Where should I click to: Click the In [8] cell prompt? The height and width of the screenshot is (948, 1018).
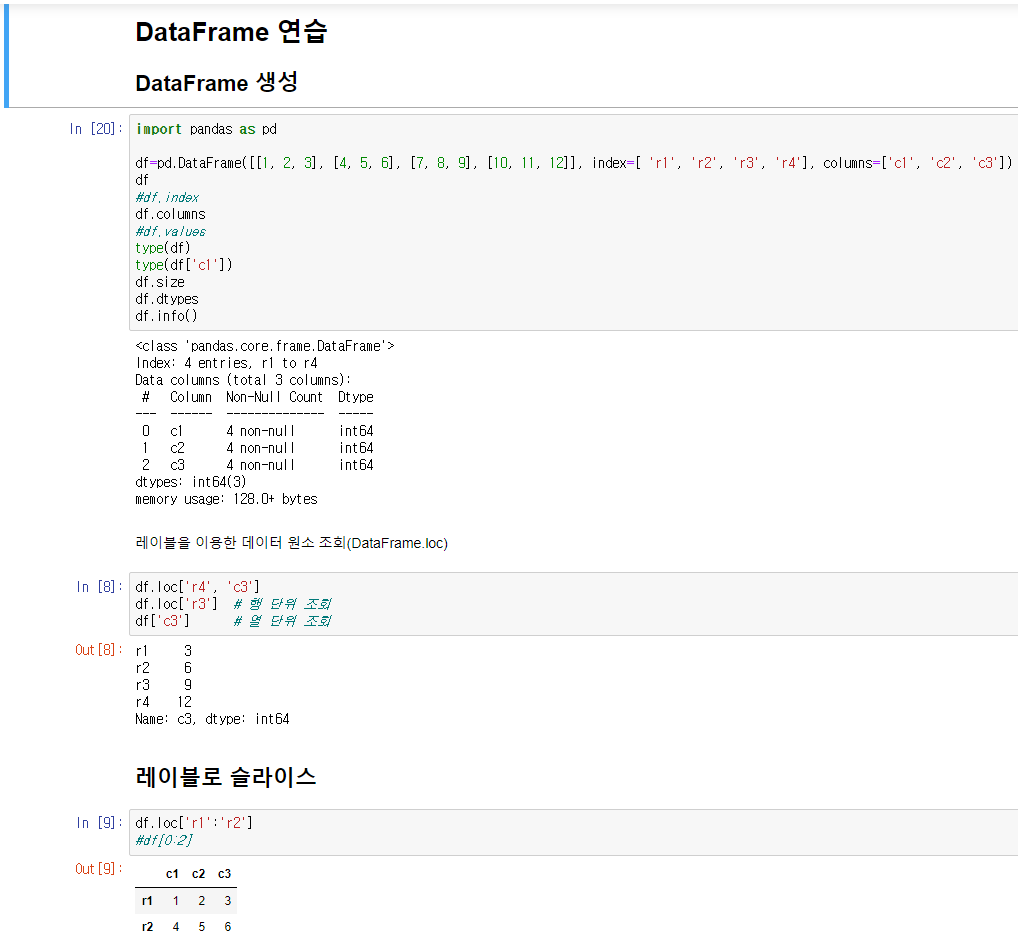pyautogui.click(x=99, y=586)
